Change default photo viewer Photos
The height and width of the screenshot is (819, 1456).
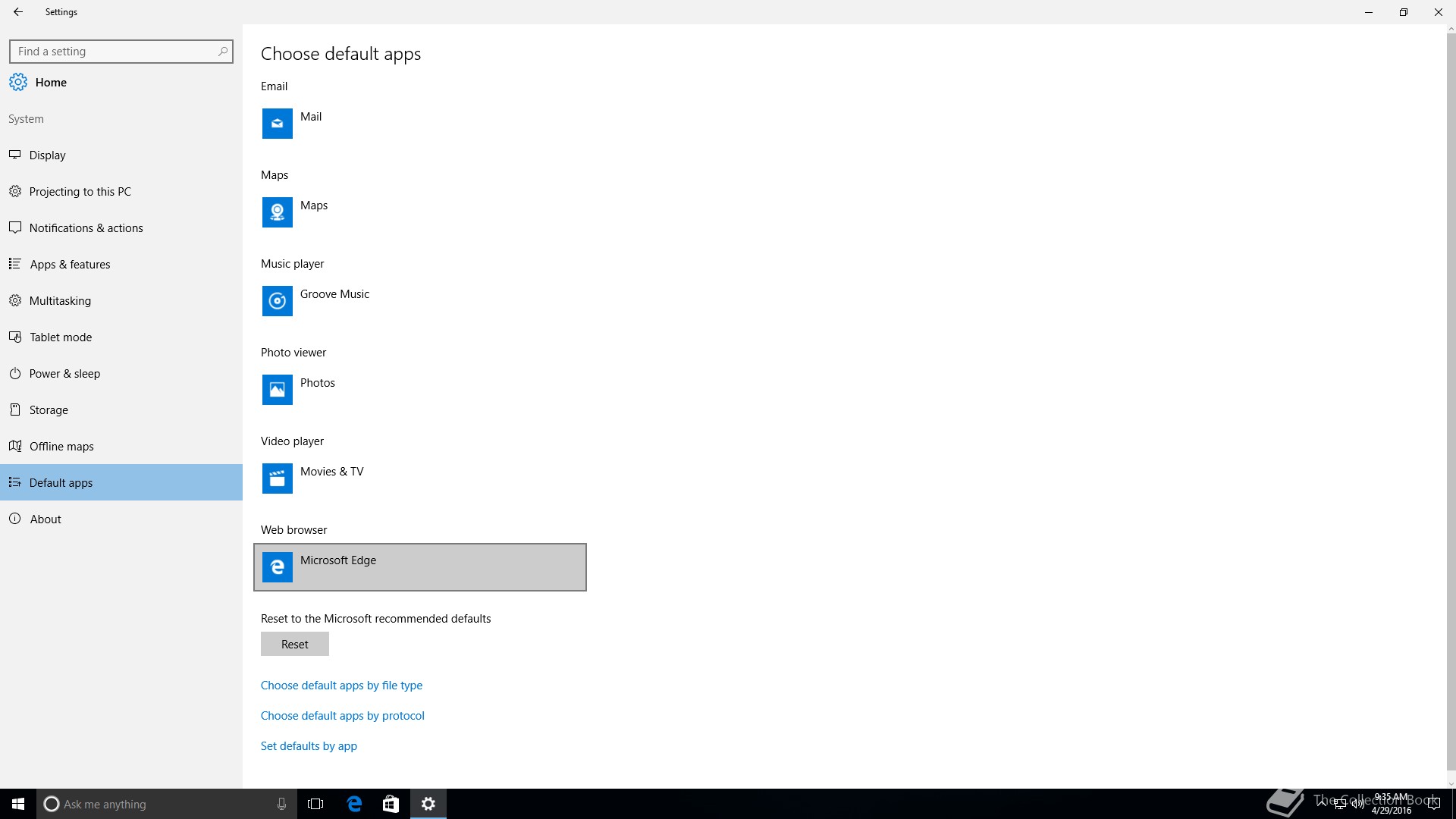(420, 390)
